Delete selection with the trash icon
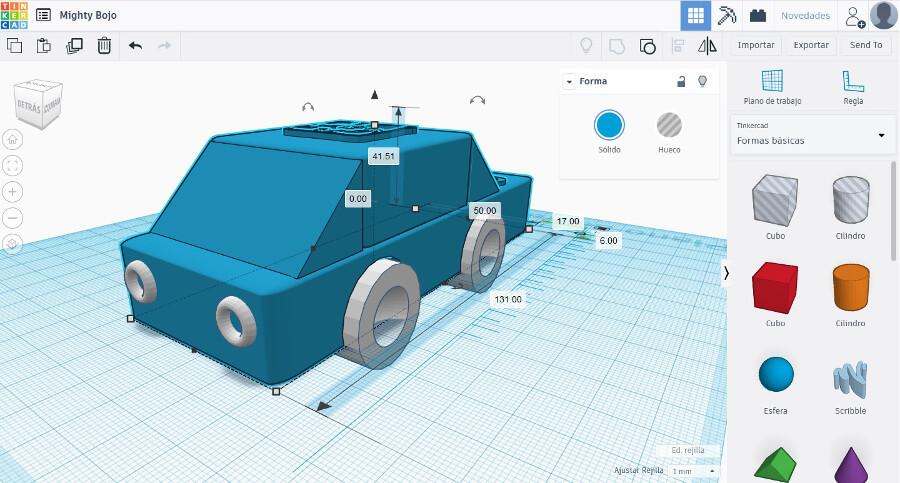 tap(104, 45)
